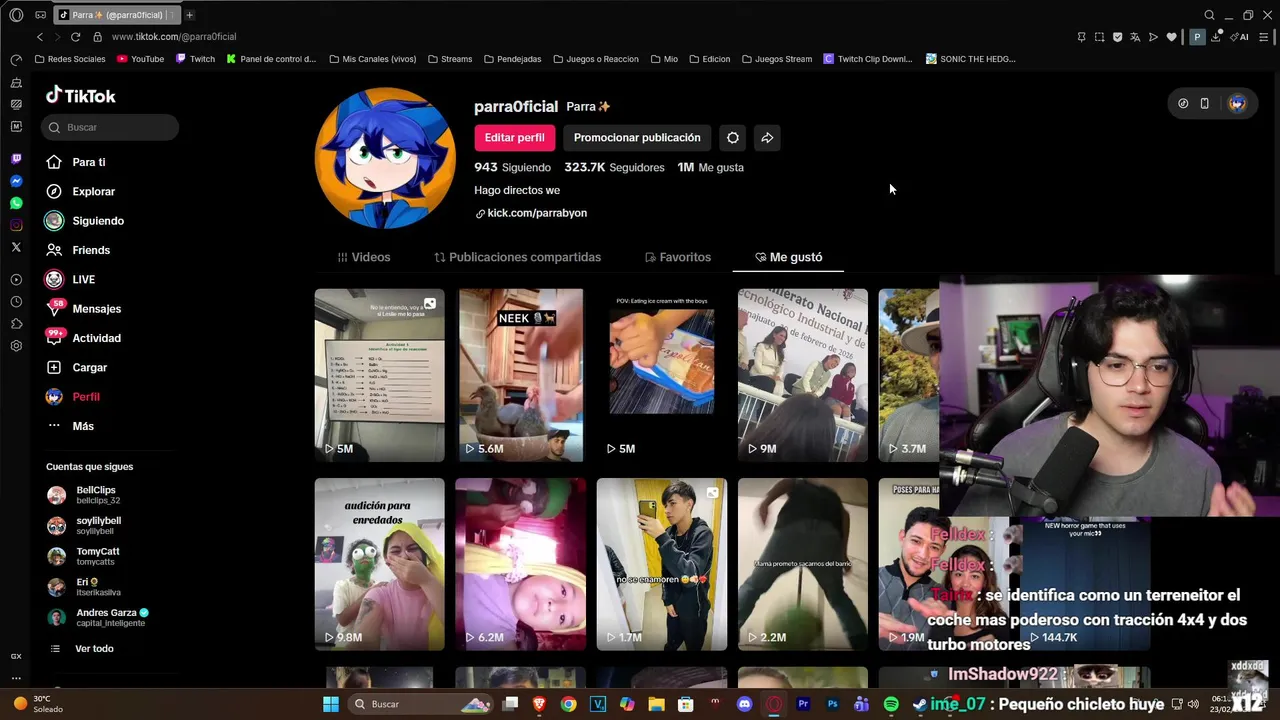Open the Opera menu logo icon
Image resolution: width=1280 pixels, height=720 pixels.
click(16, 15)
